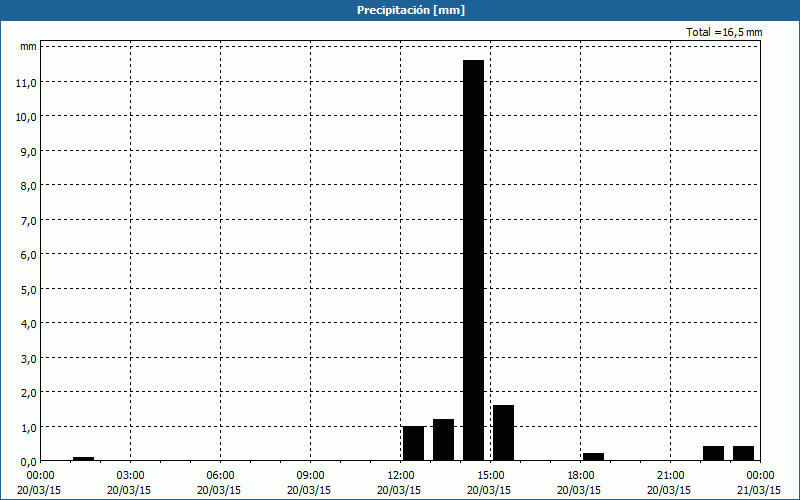The image size is (800, 500).
Task: Select the 8,0 y-axis label
Action: pyautogui.click(x=29, y=186)
